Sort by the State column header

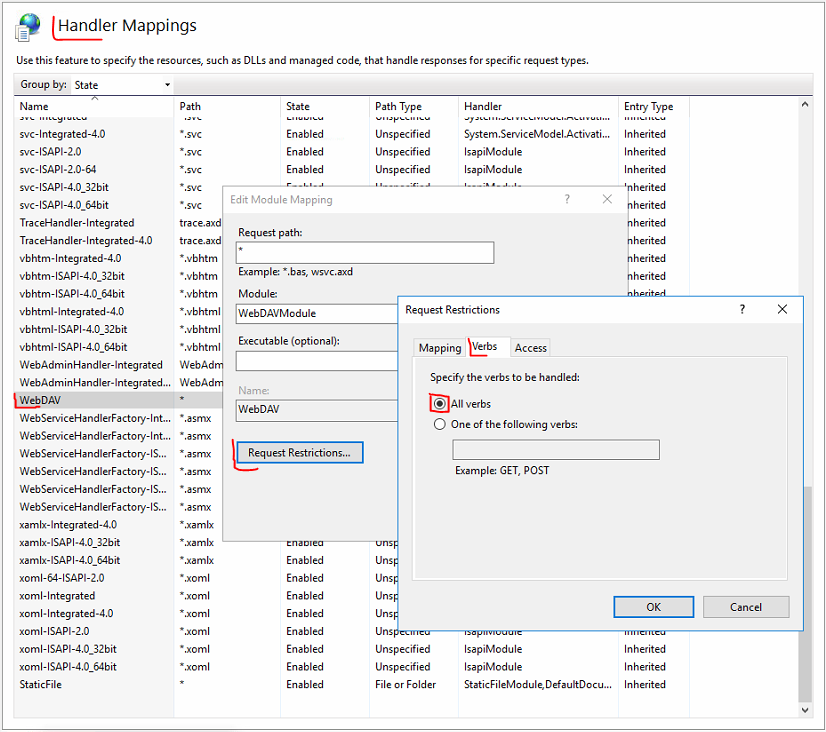(325, 106)
